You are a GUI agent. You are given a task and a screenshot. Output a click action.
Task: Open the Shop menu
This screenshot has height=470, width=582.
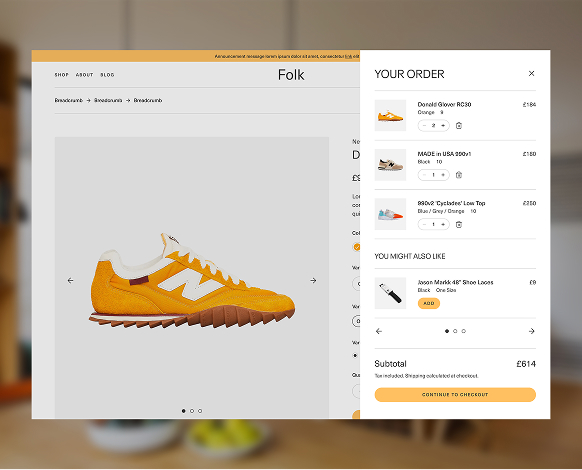click(x=62, y=75)
